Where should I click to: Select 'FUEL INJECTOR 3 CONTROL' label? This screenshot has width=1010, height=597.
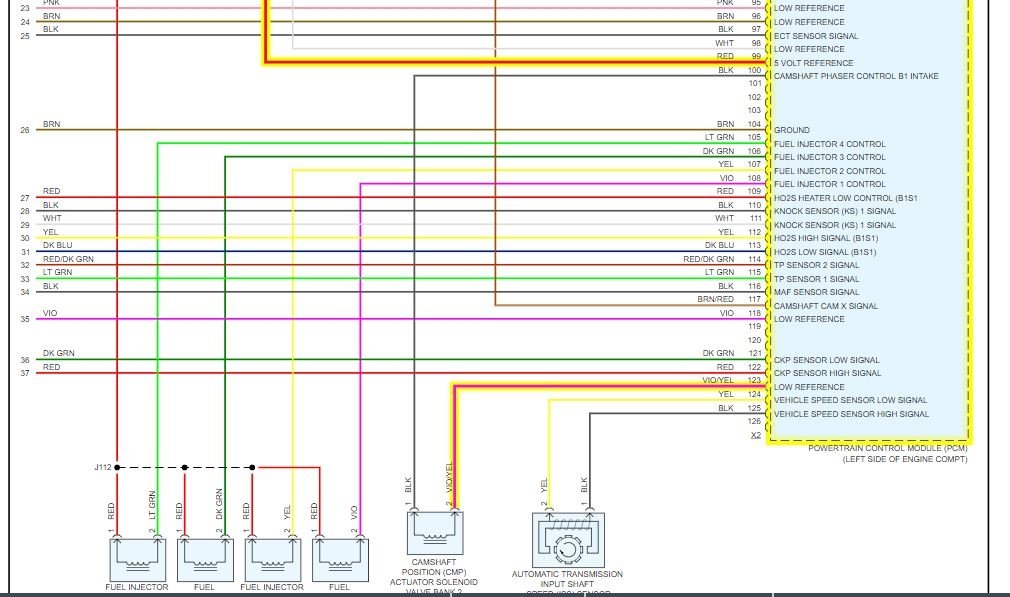click(x=829, y=157)
